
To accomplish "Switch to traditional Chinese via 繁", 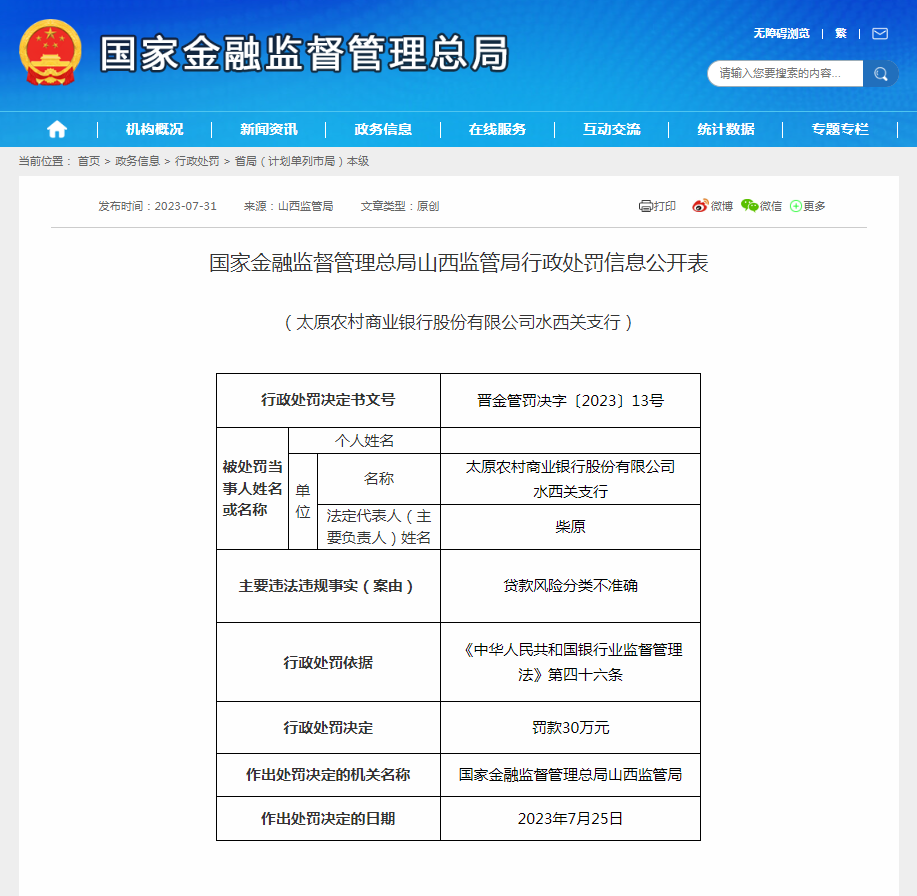I will [840, 33].
